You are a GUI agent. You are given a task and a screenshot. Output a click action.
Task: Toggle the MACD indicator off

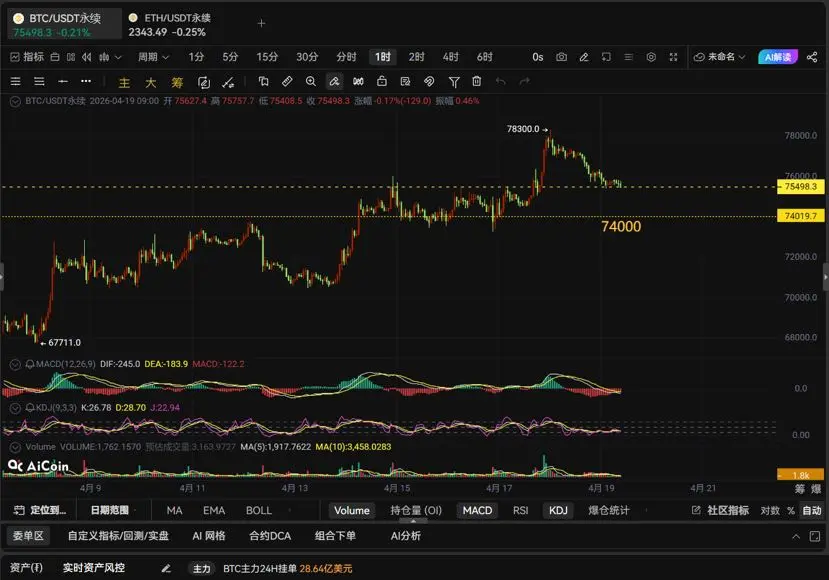(x=477, y=510)
